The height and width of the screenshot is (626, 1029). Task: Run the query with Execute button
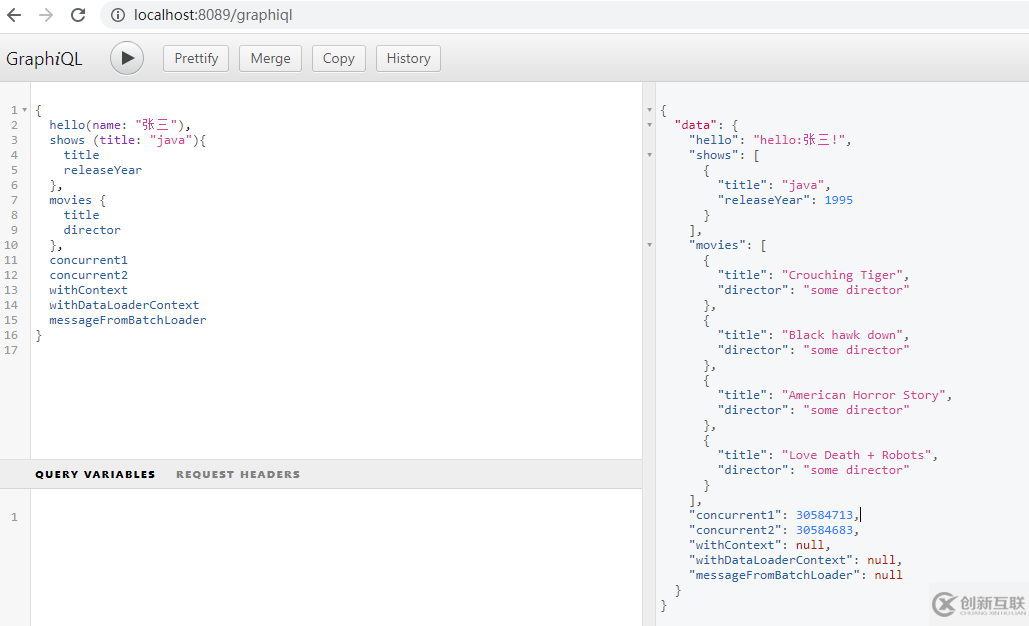point(127,58)
